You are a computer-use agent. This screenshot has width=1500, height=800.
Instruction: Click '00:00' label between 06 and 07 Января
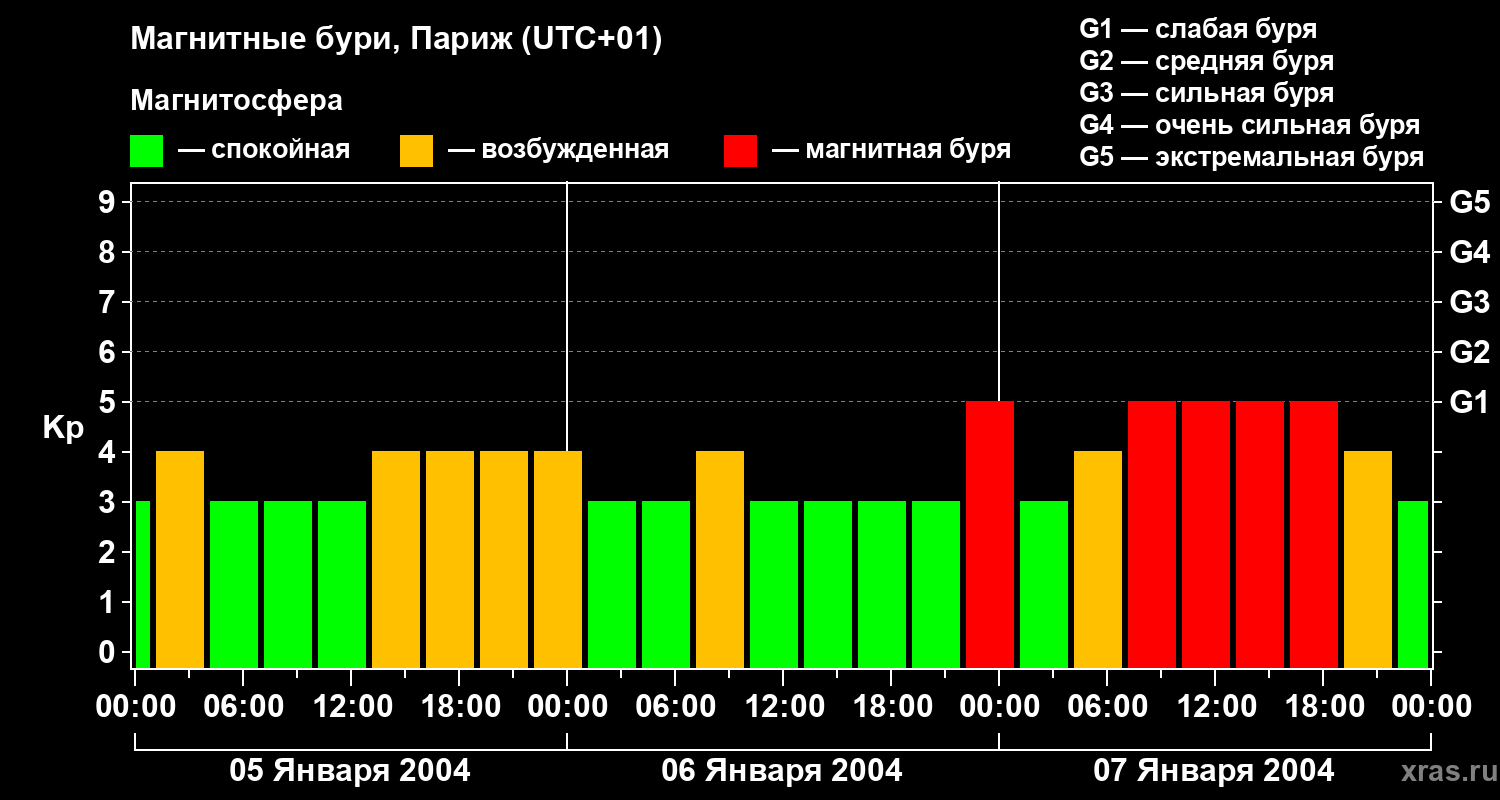point(999,707)
